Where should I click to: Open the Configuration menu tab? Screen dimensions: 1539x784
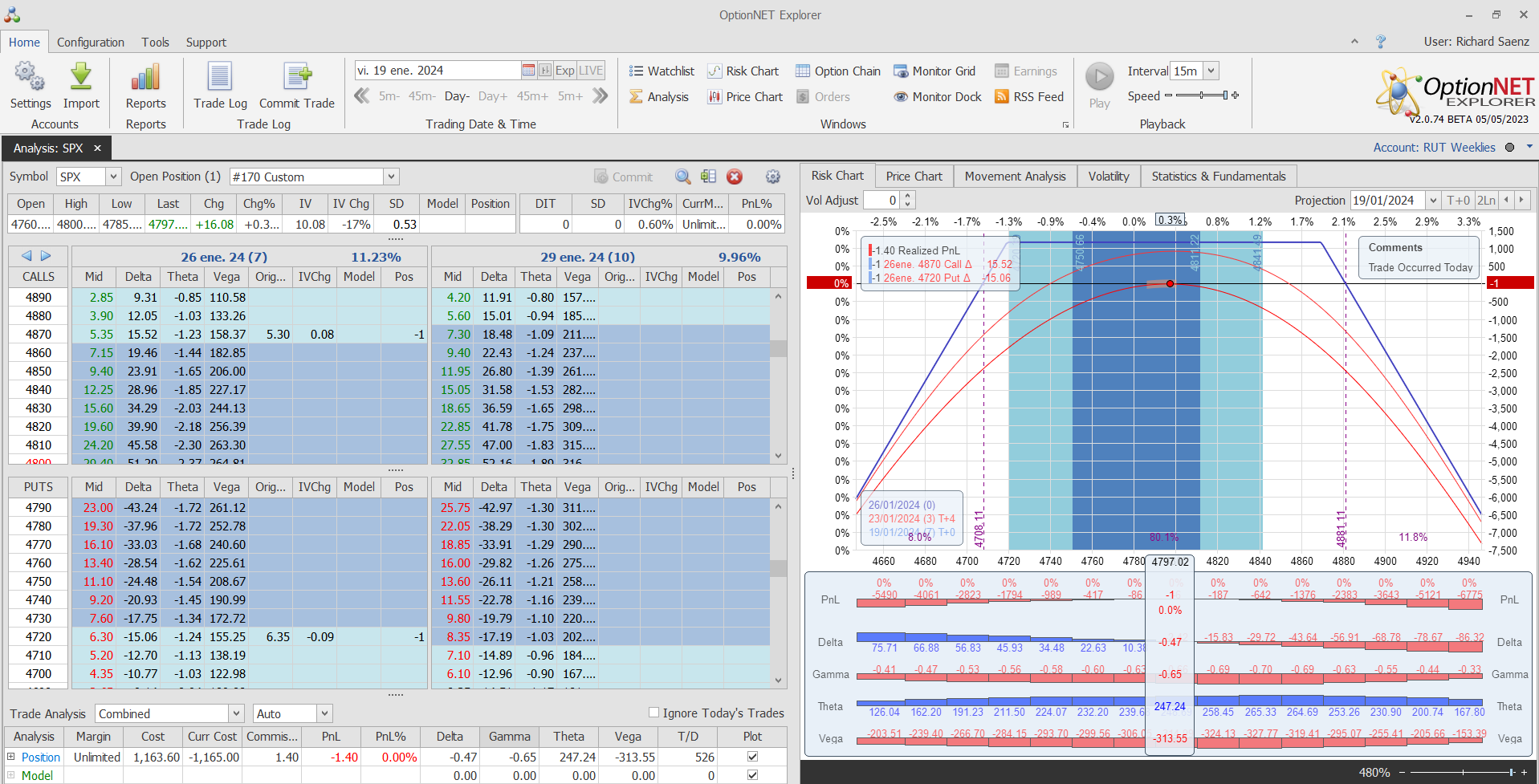click(91, 43)
